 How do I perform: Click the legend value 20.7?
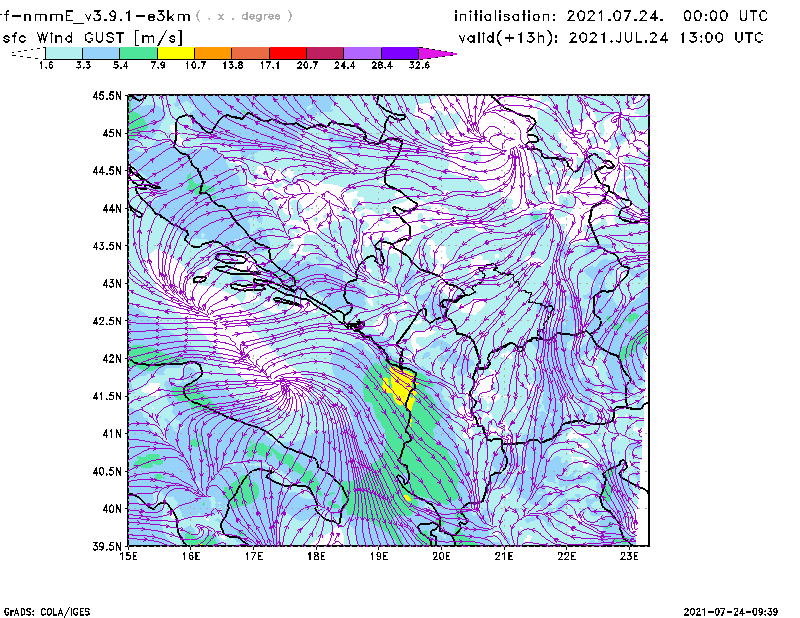point(307,65)
